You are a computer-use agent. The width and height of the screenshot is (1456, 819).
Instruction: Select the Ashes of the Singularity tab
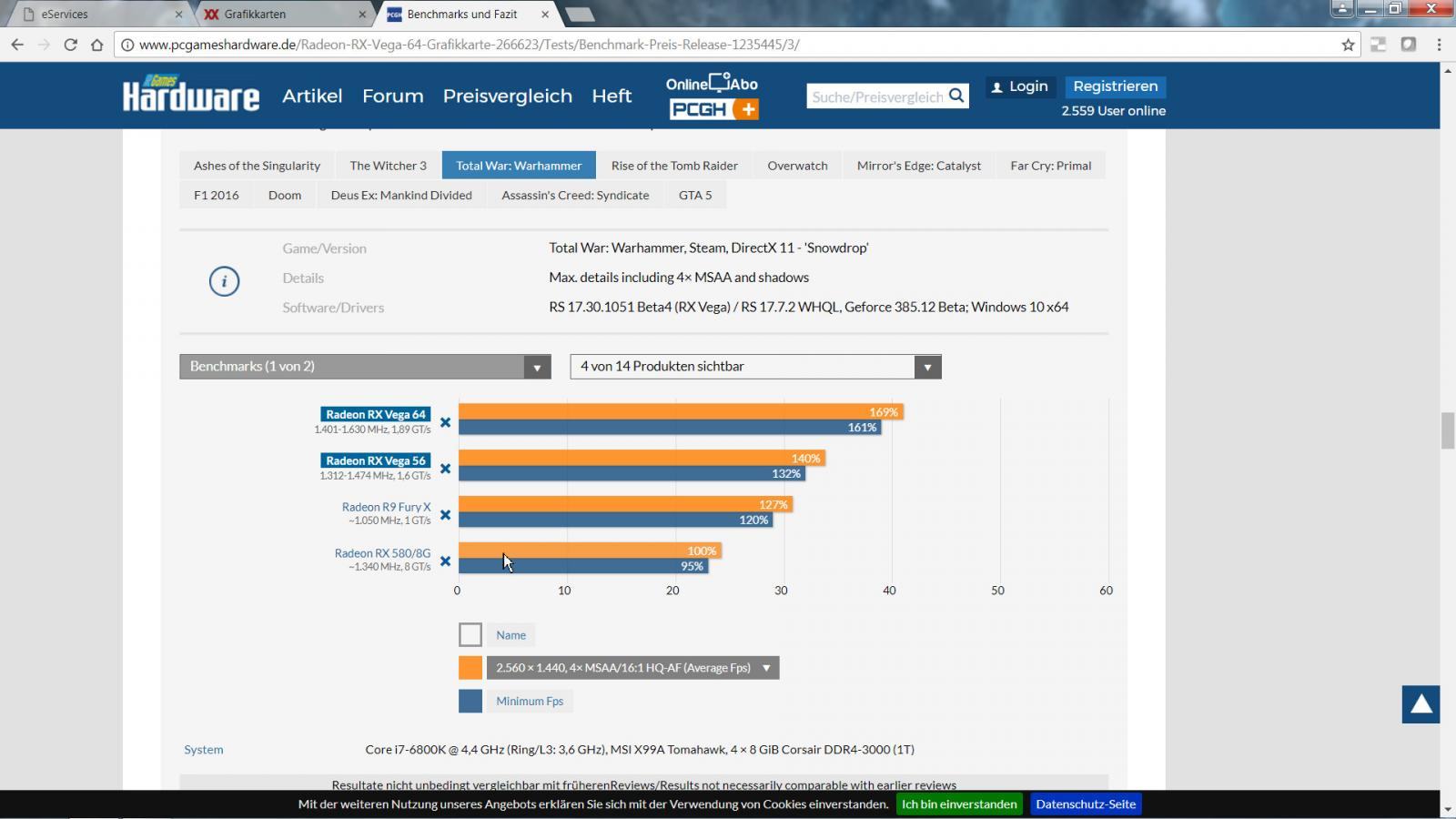[x=257, y=166]
